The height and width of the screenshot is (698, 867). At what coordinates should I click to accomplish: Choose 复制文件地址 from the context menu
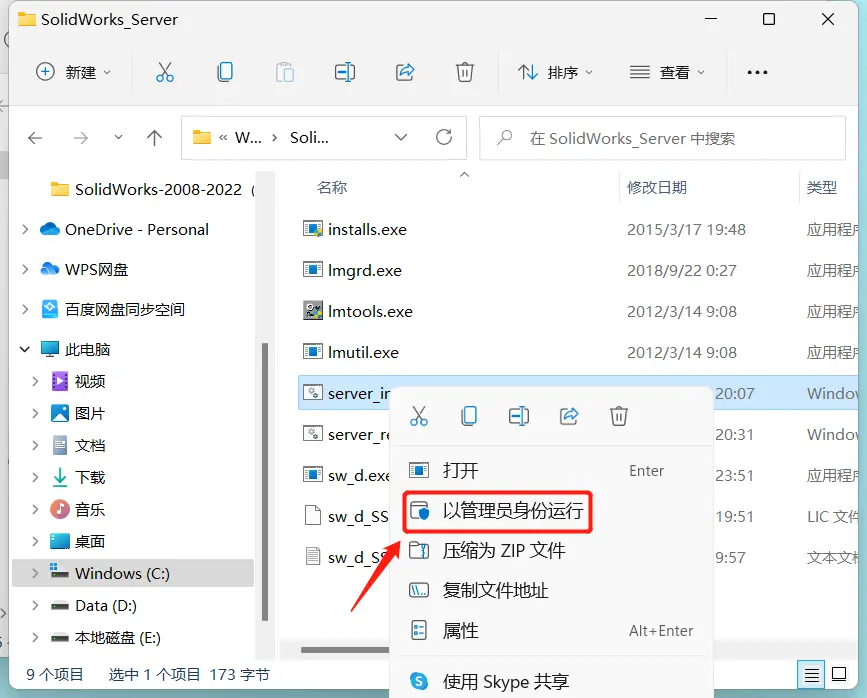[551, 591]
